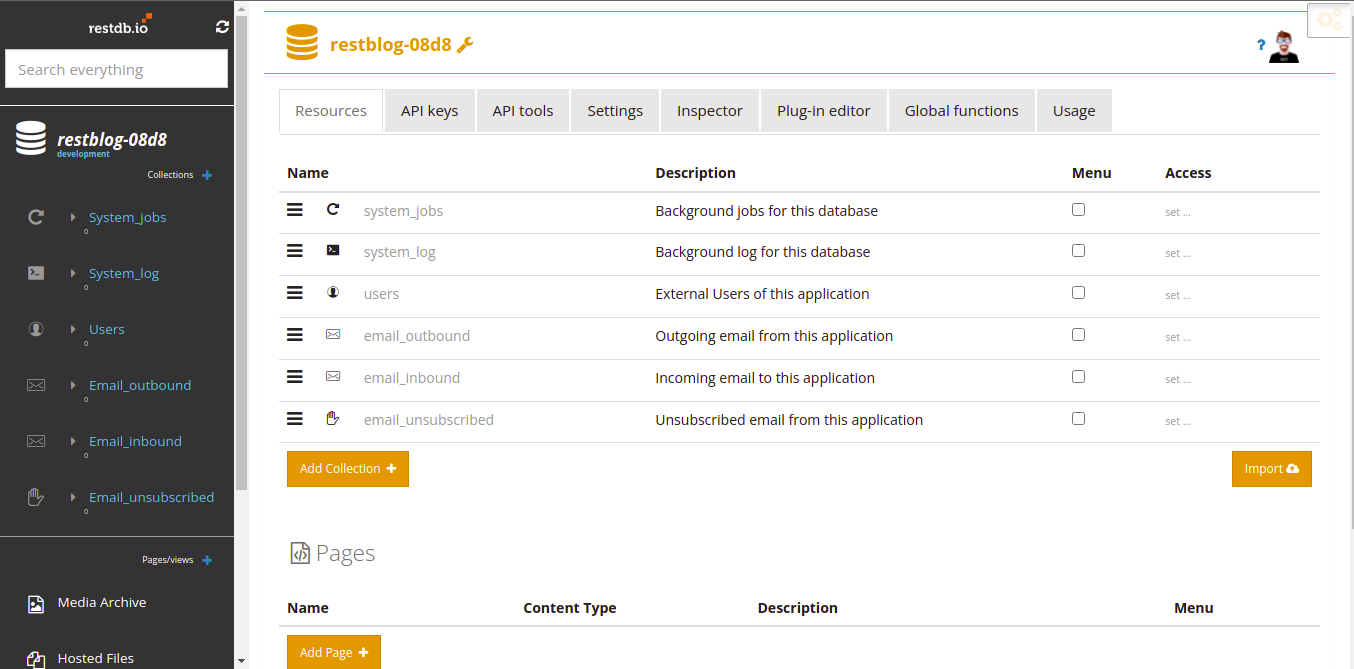Expand the Email_unsubscribed tree arrow
Viewport: 1354px width, 669px height.
click(73, 497)
